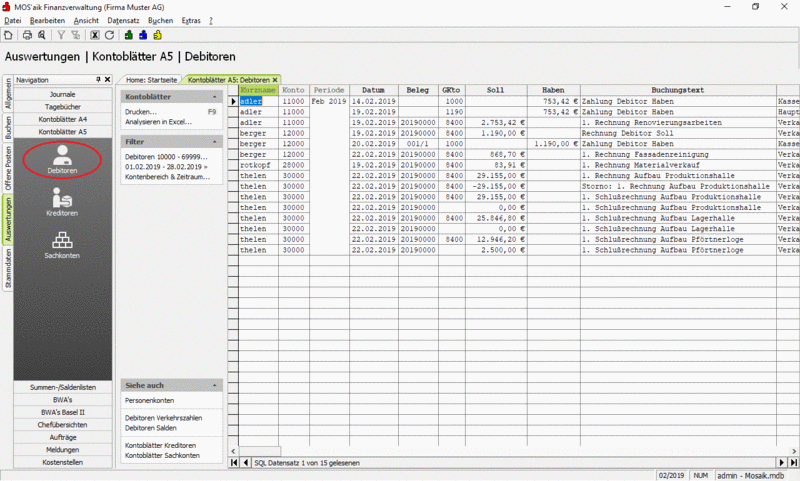The image size is (800, 481).
Task: Select the Allgemein vertical tab
Action: click(8, 93)
